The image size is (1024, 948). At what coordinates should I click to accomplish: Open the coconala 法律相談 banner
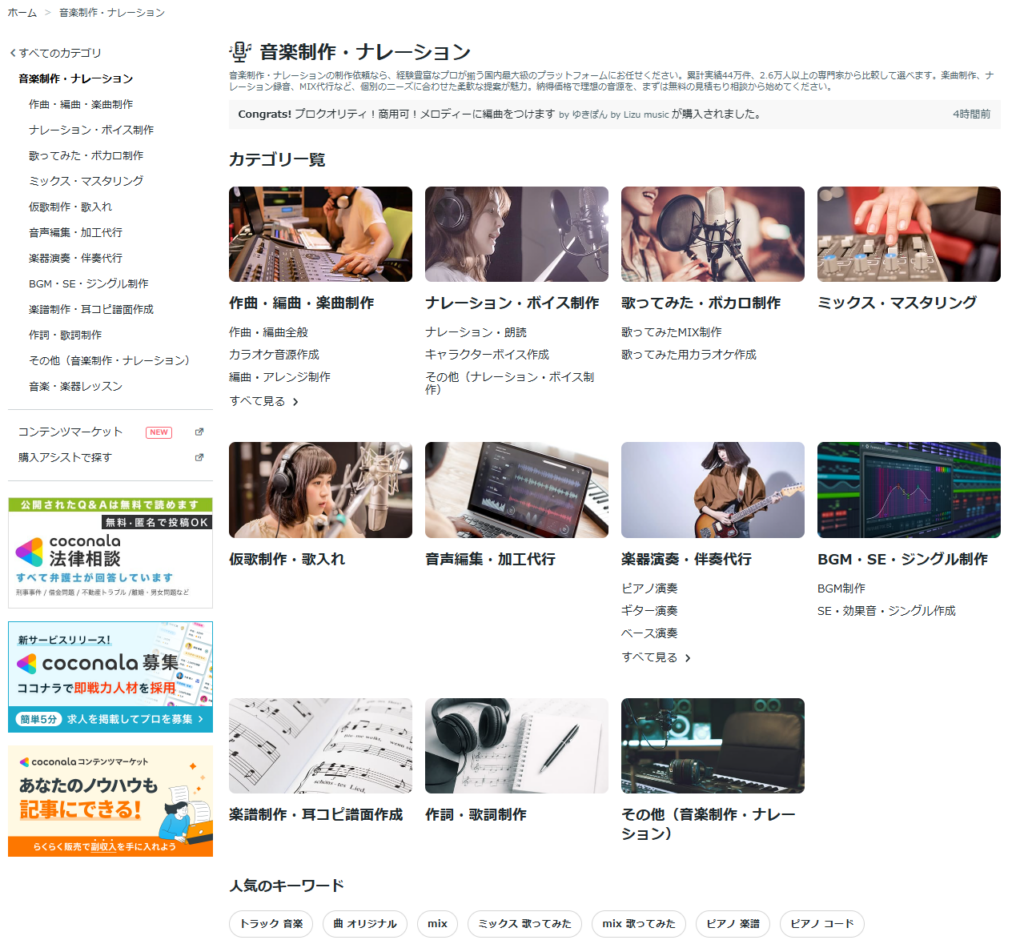110,552
